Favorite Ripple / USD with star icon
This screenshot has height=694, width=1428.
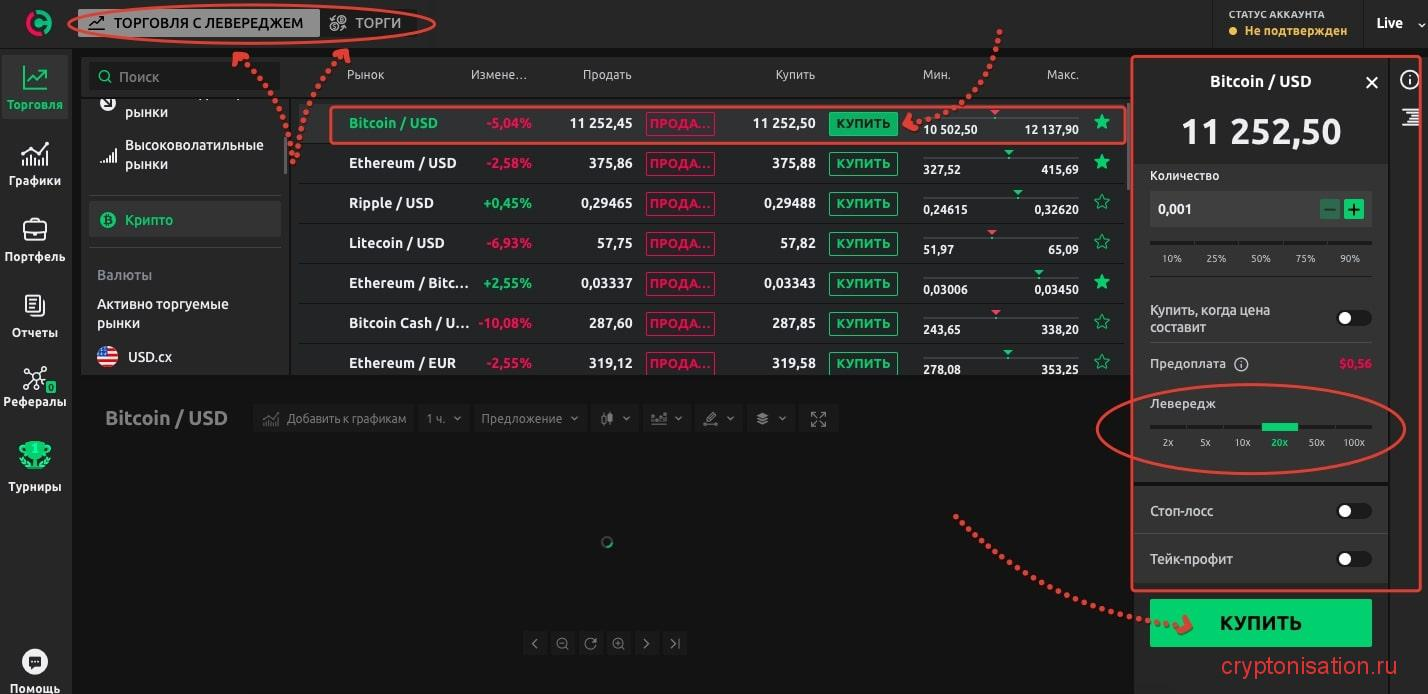[1101, 202]
